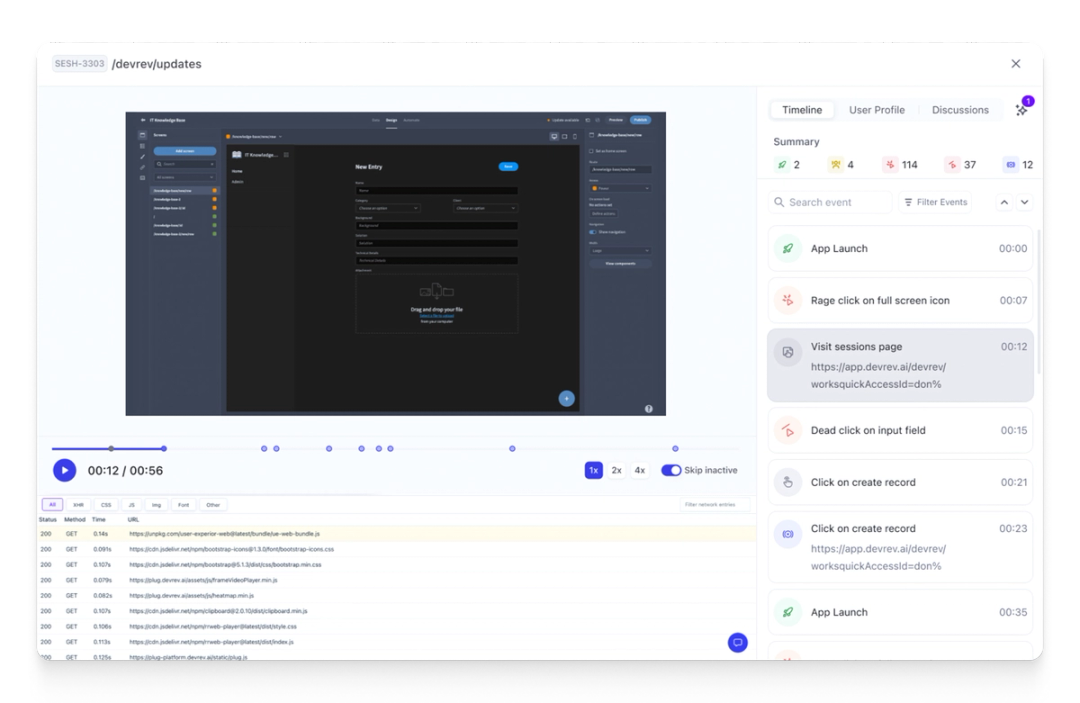The image size is (1080, 703).
Task: Filter network entries by XHR
Action: click(x=78, y=505)
